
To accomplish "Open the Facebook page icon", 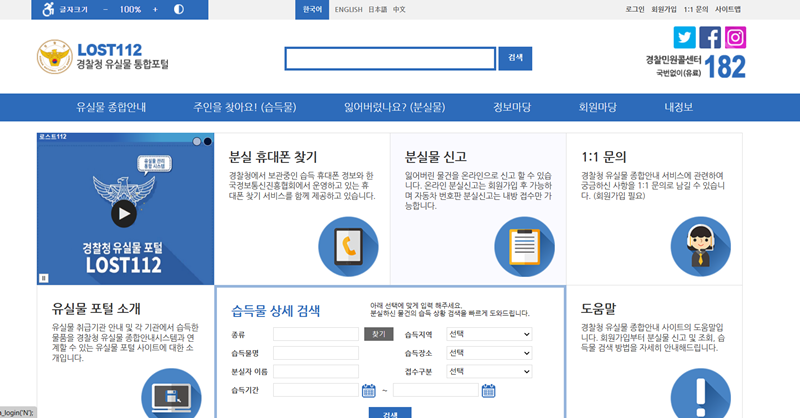I will tap(710, 37).
